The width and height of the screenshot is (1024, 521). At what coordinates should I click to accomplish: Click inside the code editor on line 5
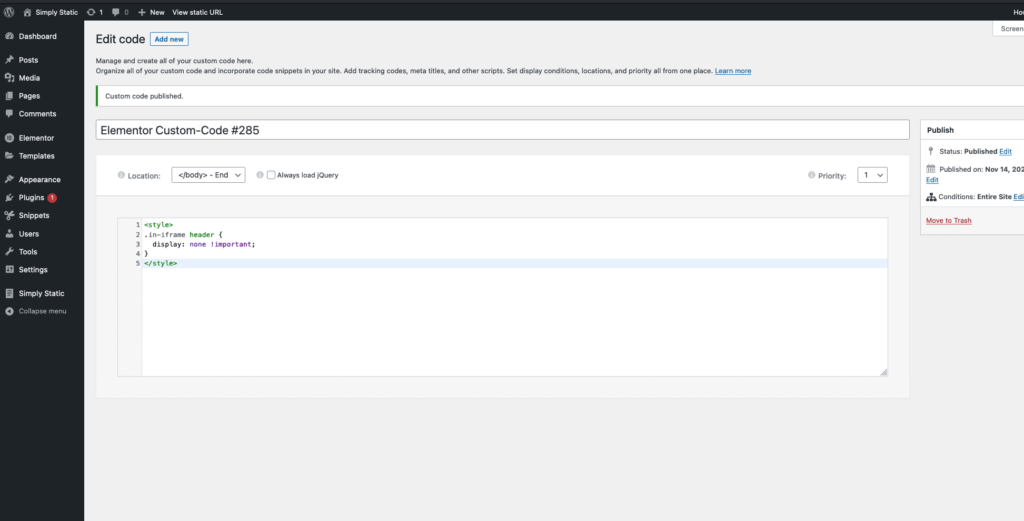point(515,263)
